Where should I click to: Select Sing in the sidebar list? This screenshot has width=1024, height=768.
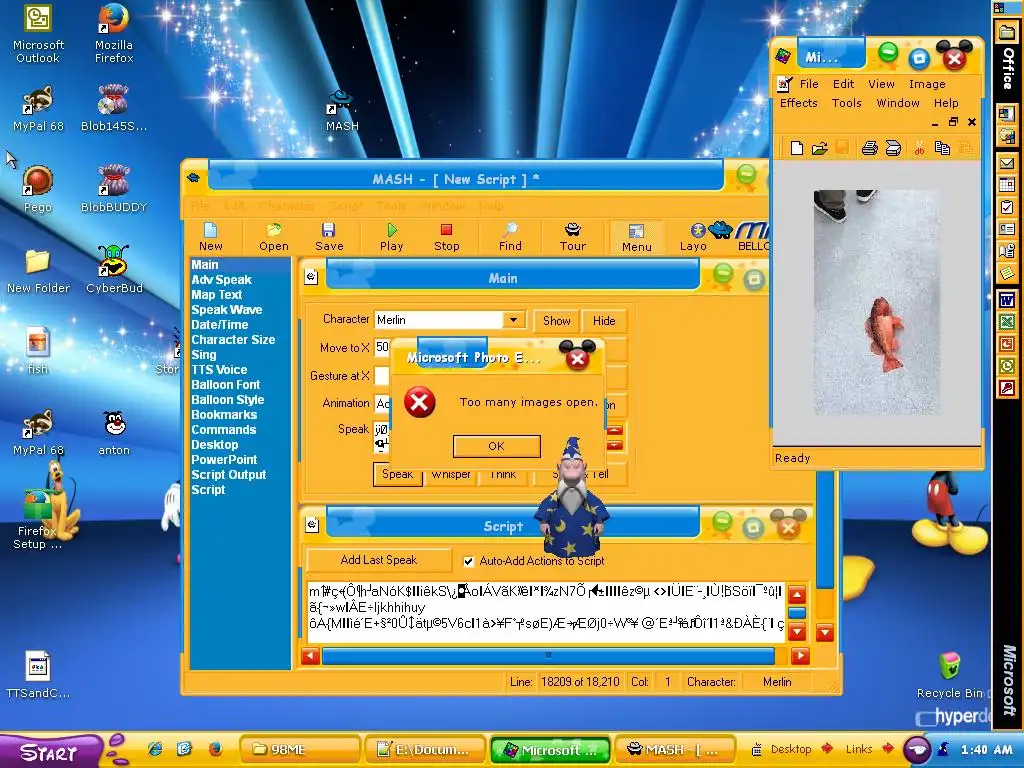(204, 355)
